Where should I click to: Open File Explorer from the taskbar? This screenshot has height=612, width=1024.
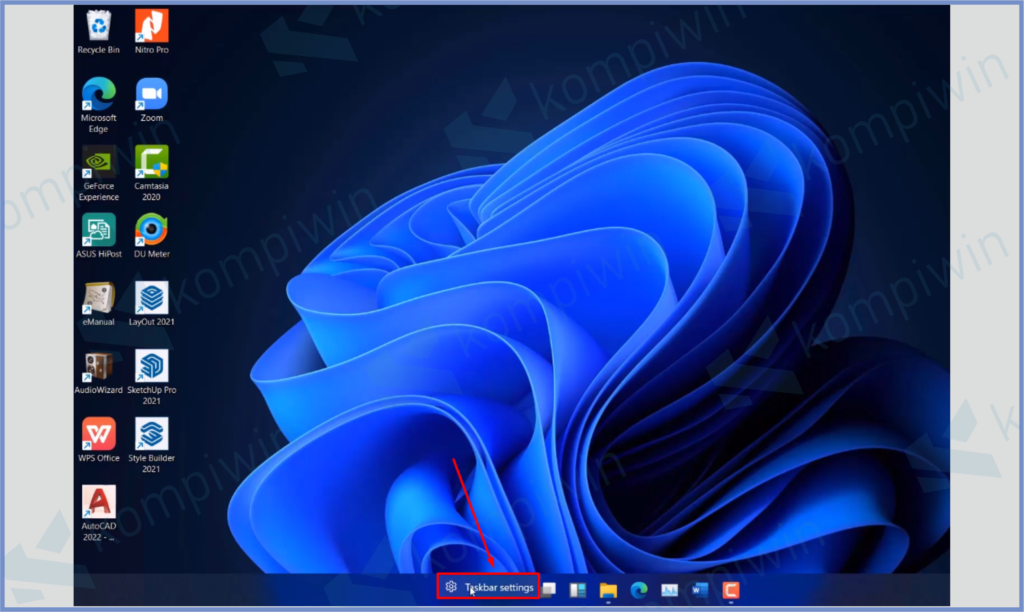[608, 590]
